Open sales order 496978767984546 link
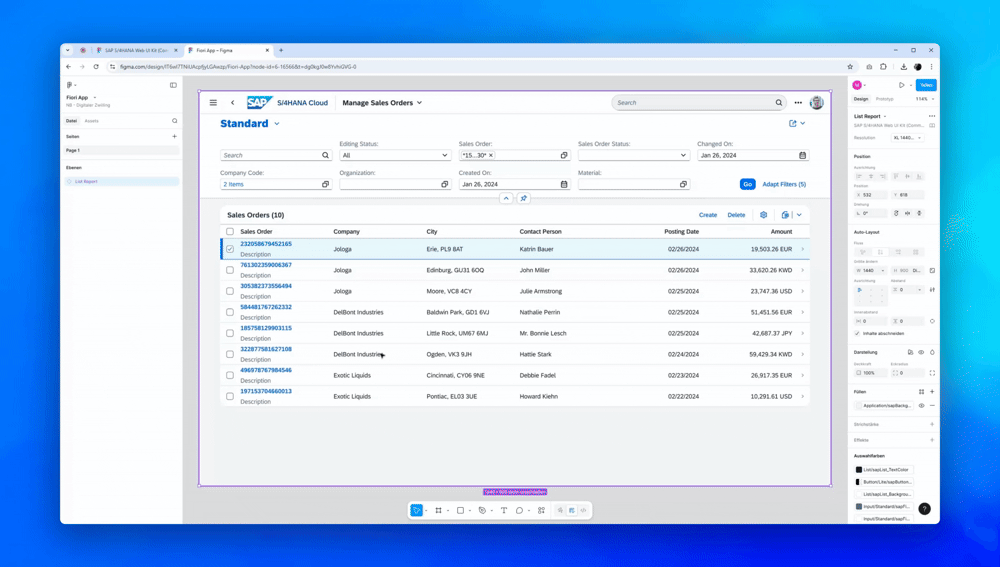Screen dimensions: 1000x567 [x=266, y=371]
